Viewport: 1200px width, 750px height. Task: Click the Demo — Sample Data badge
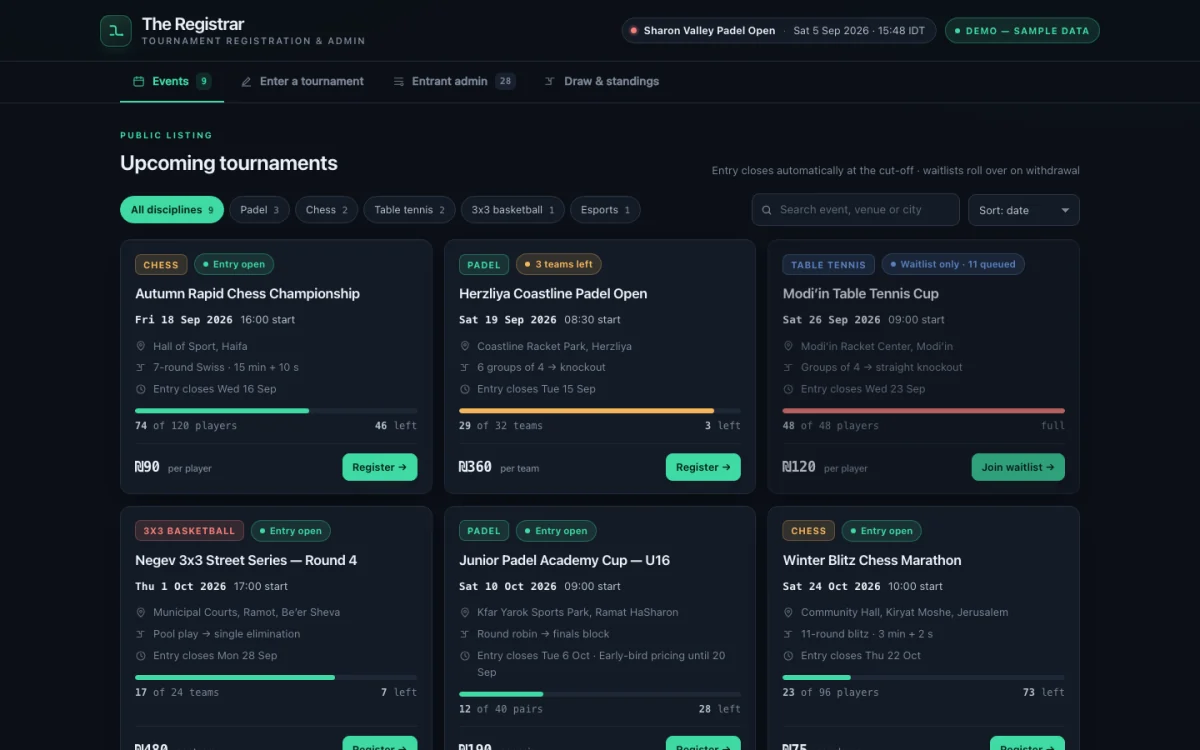(x=1022, y=31)
